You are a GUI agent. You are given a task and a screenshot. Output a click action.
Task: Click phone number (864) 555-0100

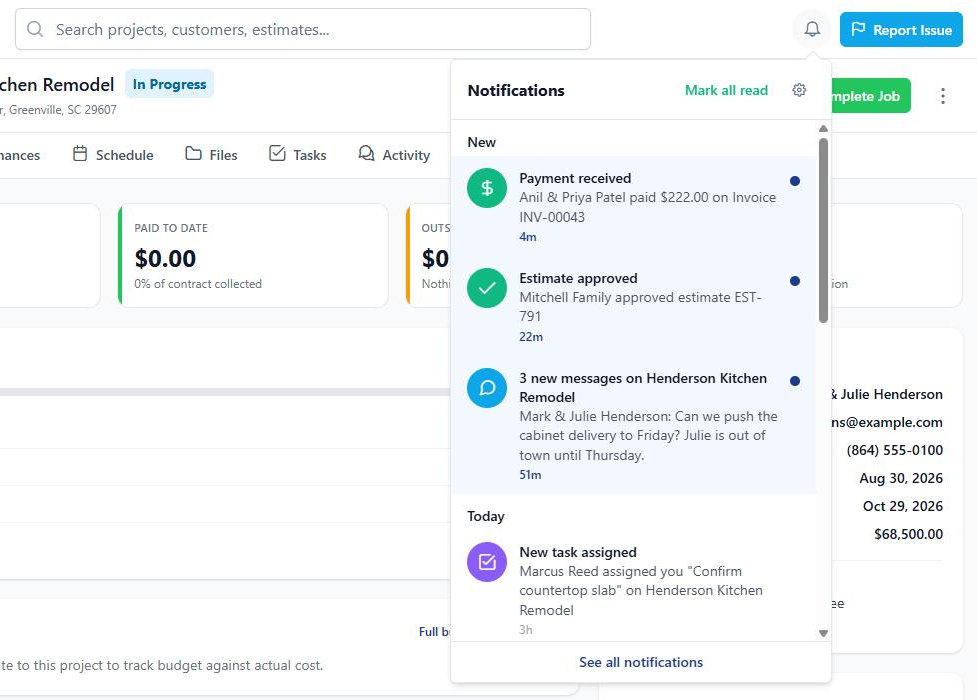coord(894,450)
